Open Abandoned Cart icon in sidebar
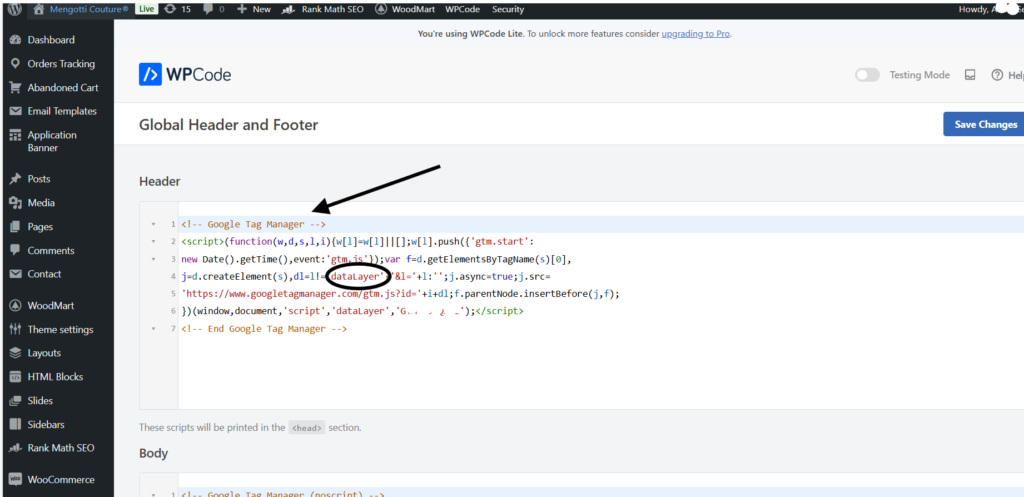 coord(16,88)
